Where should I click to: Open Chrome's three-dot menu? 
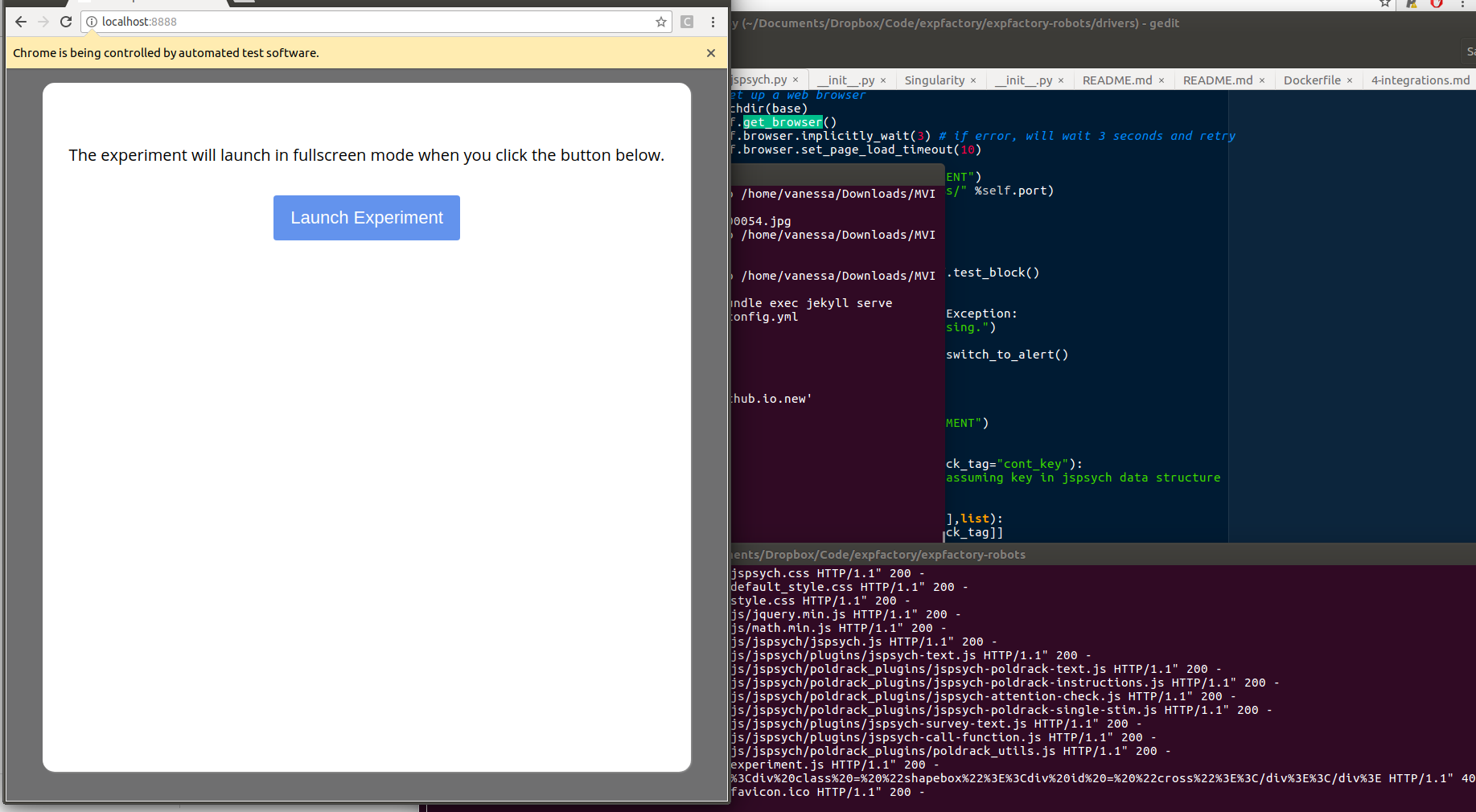coord(713,22)
